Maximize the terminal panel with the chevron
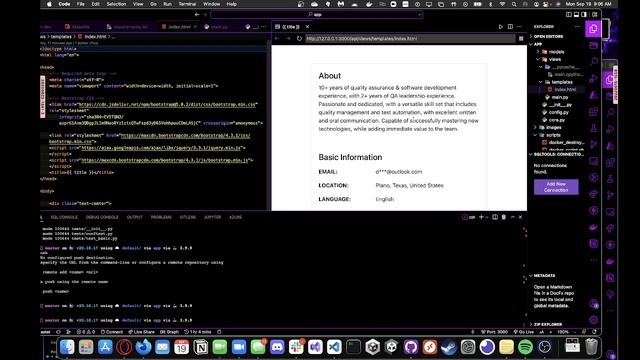Screen dimensions: 640x360 click(x=513, y=217)
